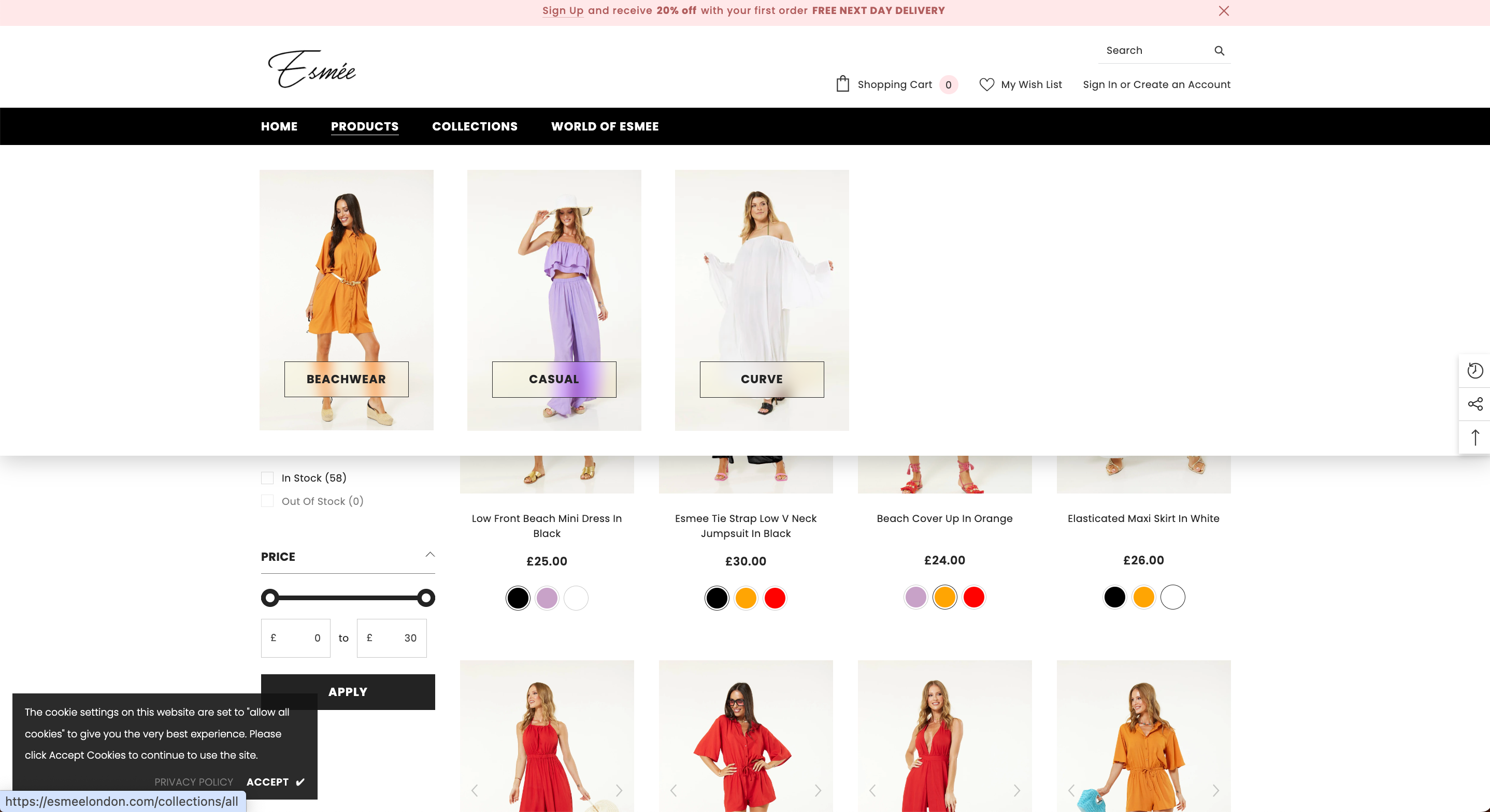1490x812 pixels.
Task: Open the PRODUCTS menu
Action: click(364, 126)
